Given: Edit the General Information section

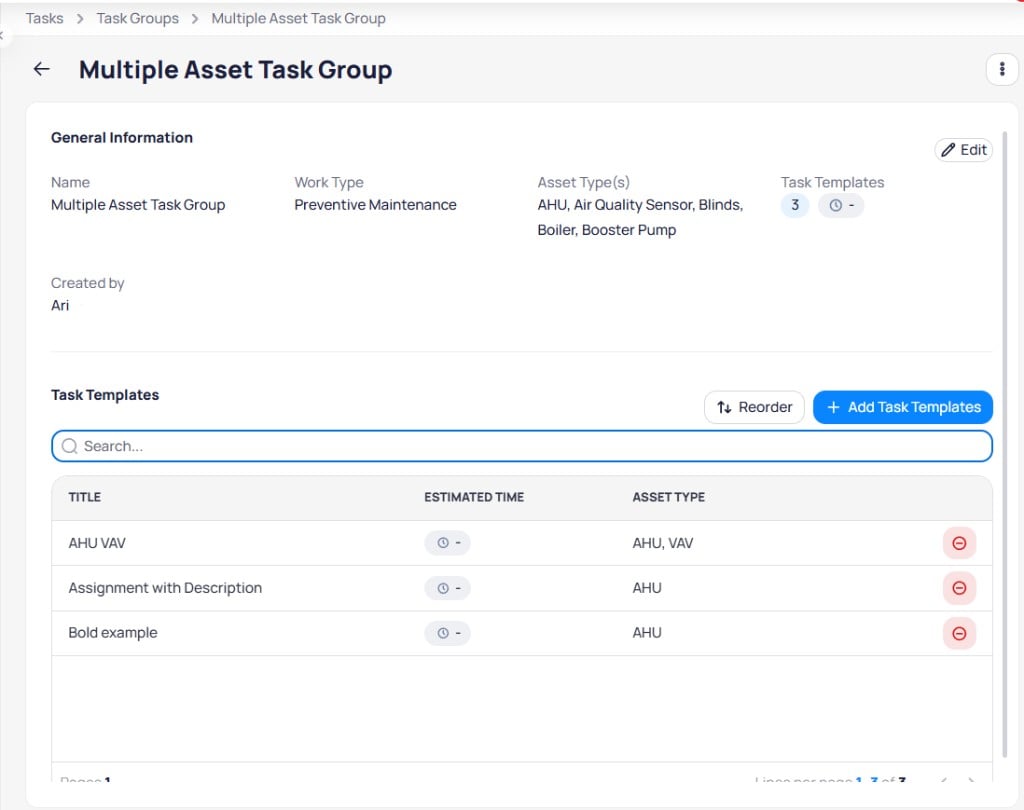Looking at the screenshot, I should pyautogui.click(x=963, y=150).
